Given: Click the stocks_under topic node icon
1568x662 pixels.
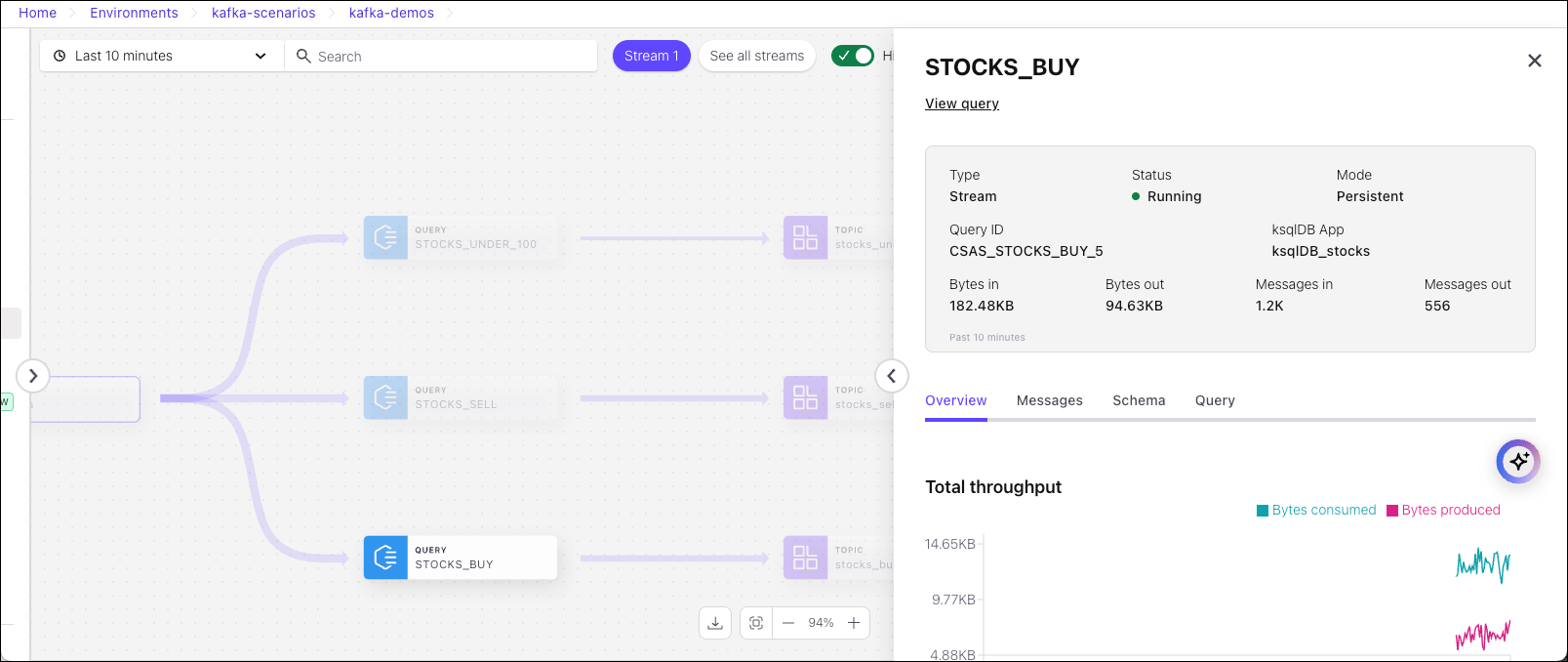Looking at the screenshot, I should click(x=805, y=237).
